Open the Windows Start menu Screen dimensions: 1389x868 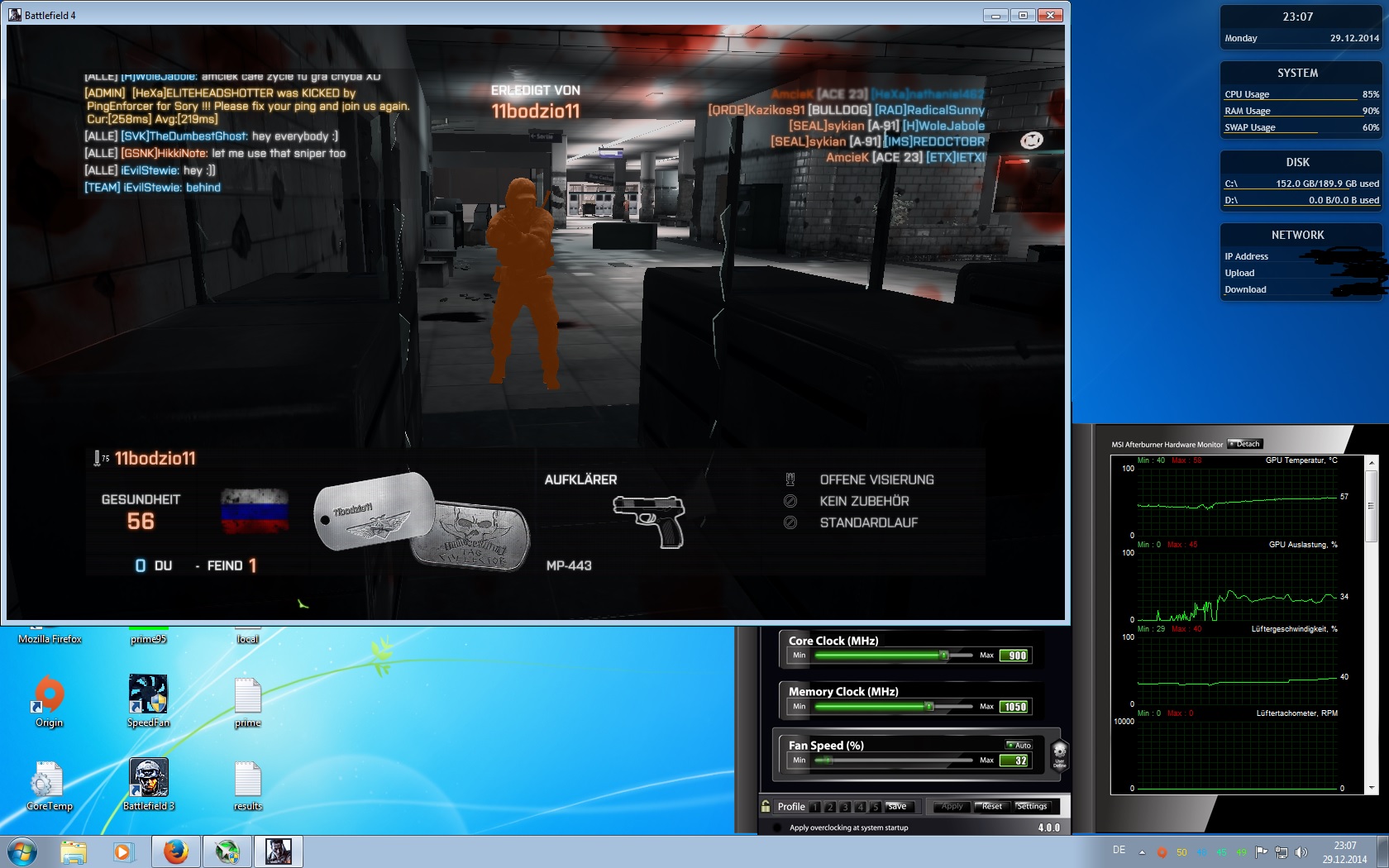coord(22,851)
